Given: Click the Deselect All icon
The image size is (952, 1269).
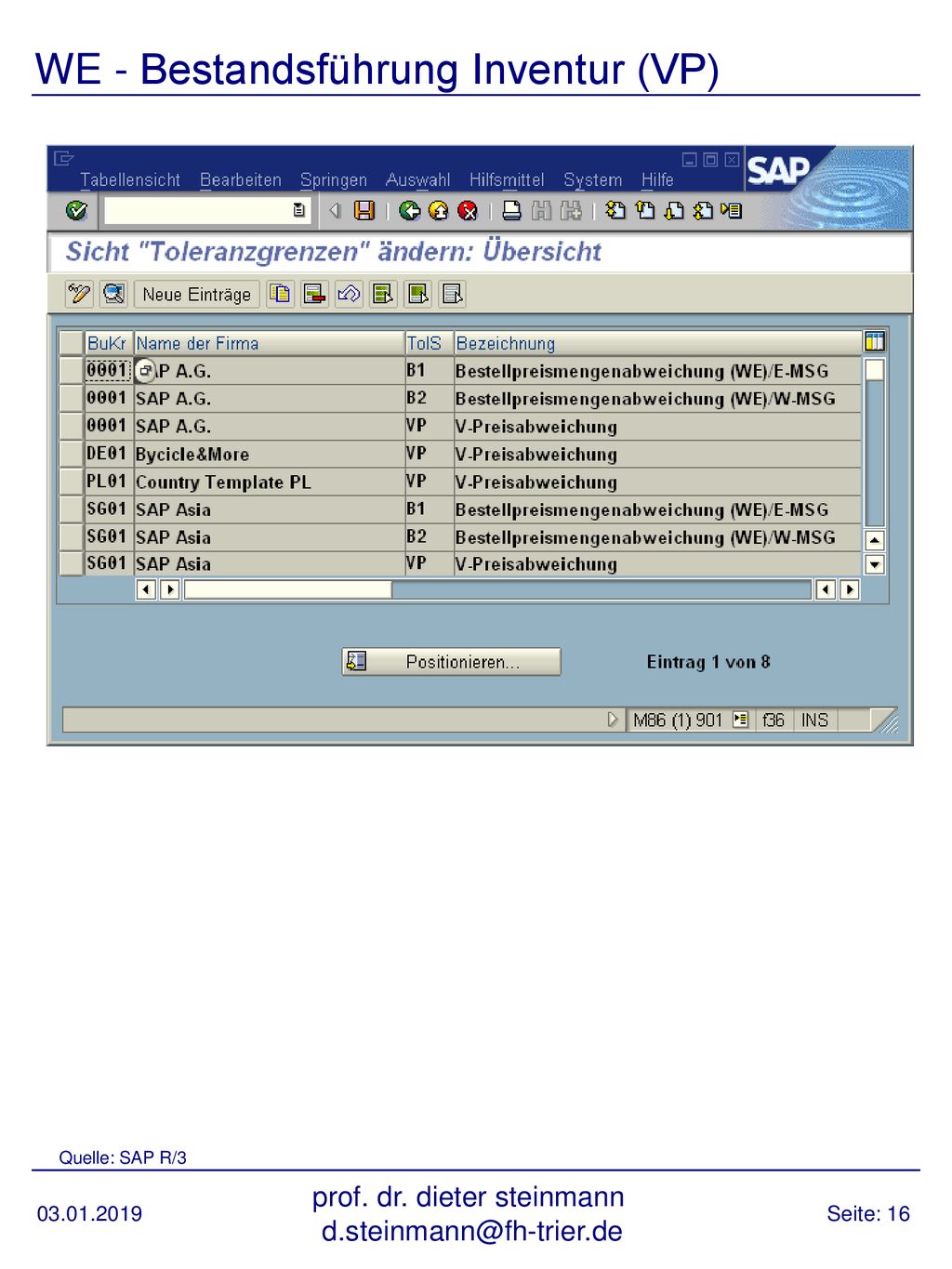Looking at the screenshot, I should [453, 294].
